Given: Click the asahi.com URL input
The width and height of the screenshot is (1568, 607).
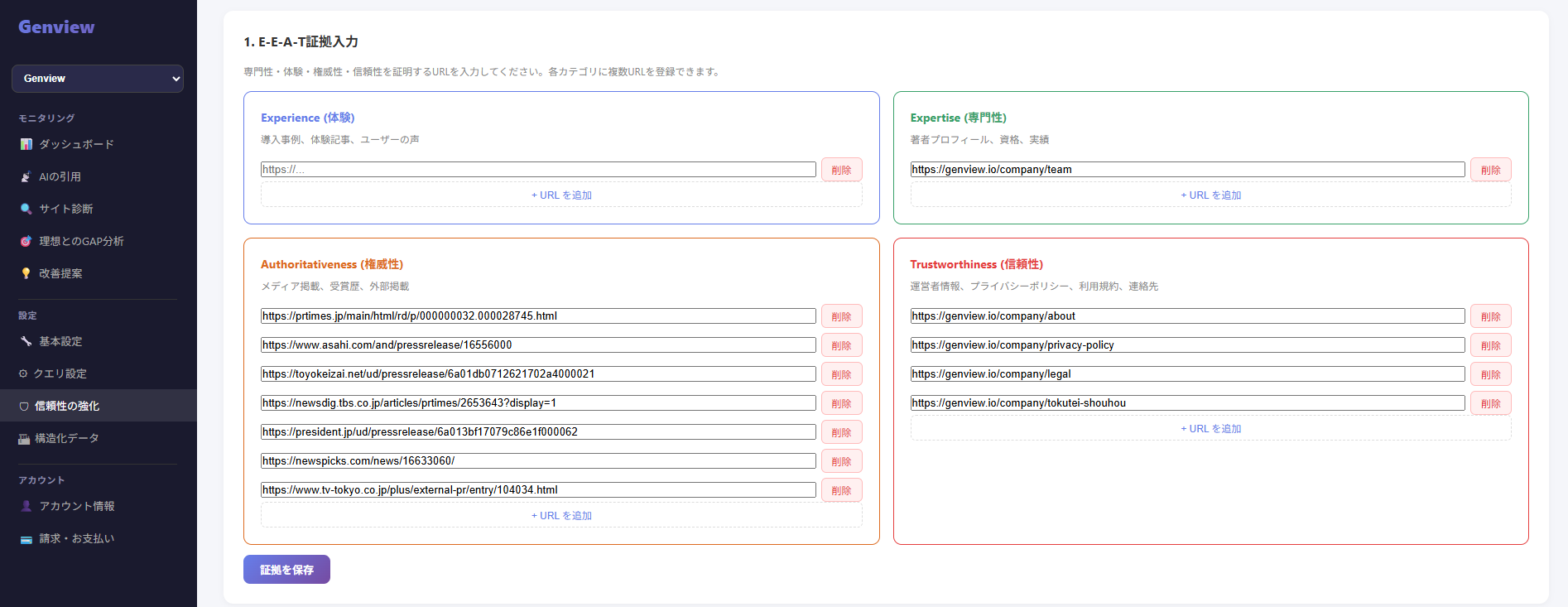Looking at the screenshot, I should tap(538, 345).
